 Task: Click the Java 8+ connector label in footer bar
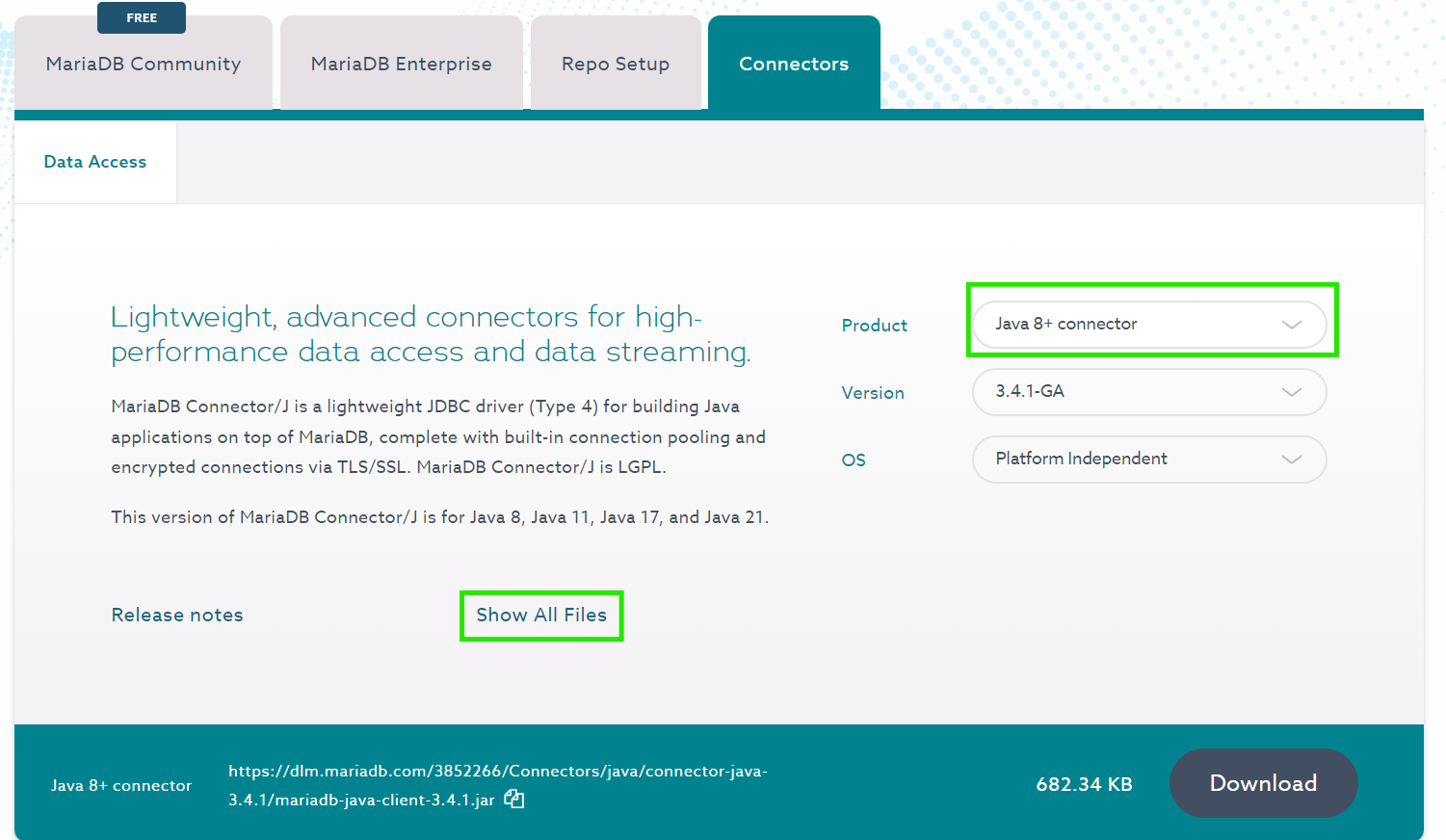(121, 785)
